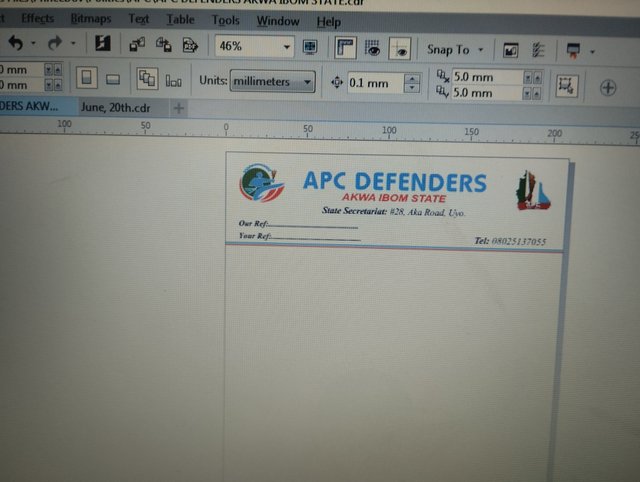Open the Units millimeters dropdown

coord(272,82)
